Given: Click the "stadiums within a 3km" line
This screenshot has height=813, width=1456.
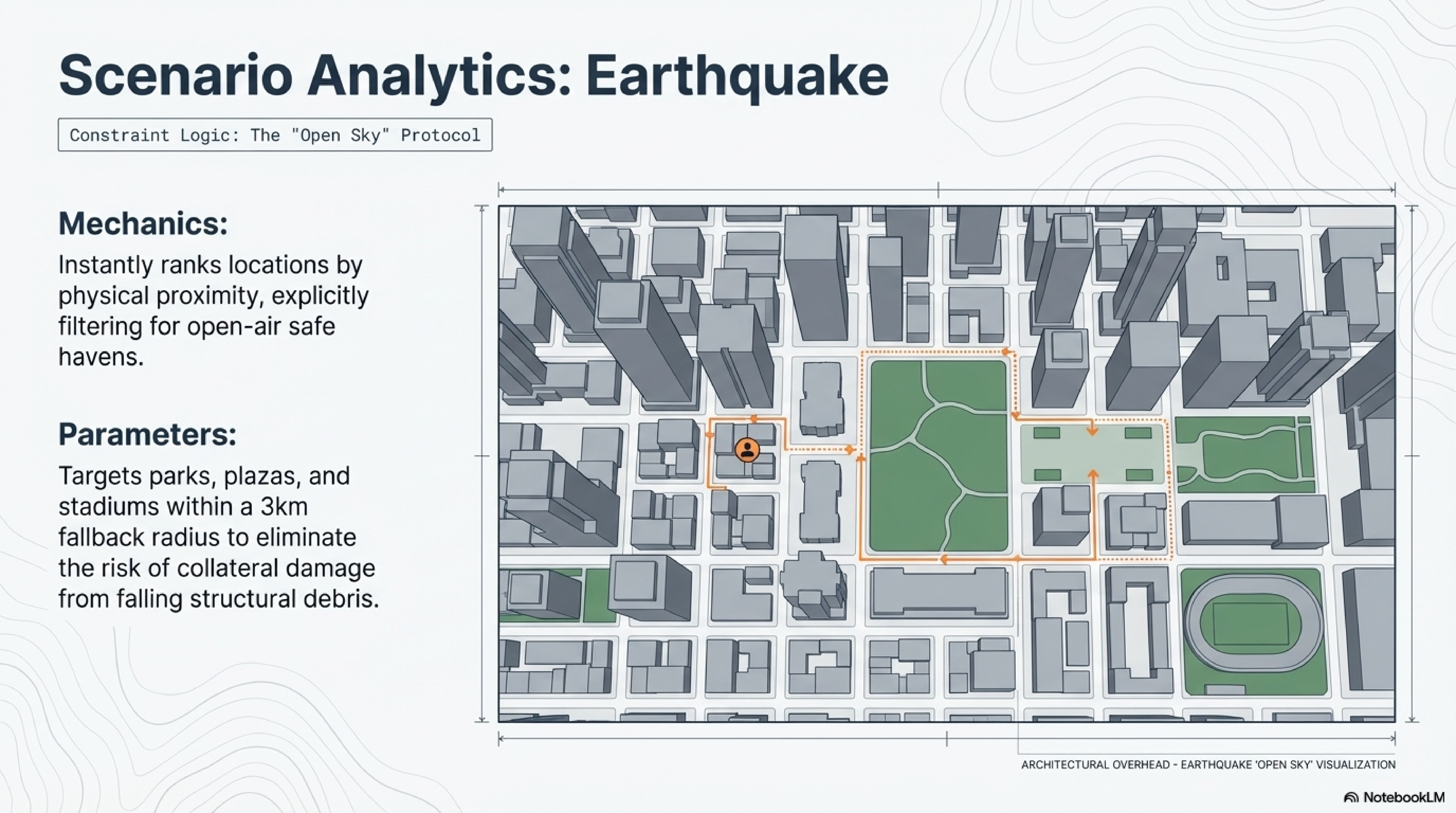Looking at the screenshot, I should (183, 507).
